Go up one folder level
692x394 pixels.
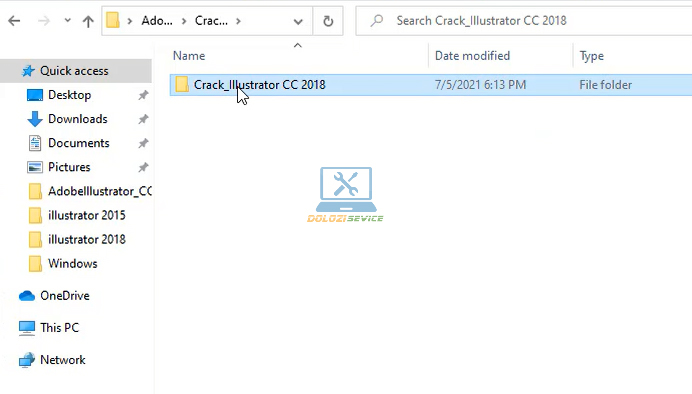(x=88, y=21)
